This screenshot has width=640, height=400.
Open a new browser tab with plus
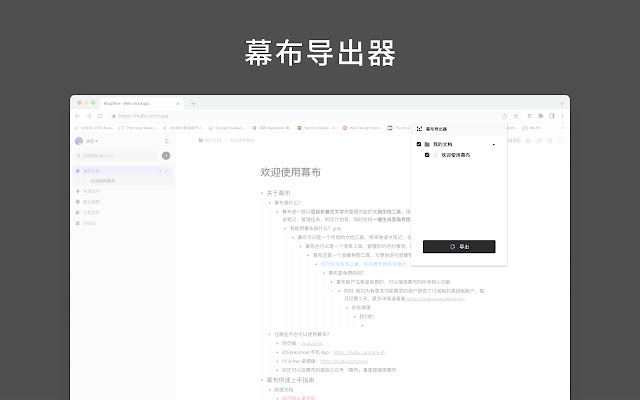click(193, 104)
